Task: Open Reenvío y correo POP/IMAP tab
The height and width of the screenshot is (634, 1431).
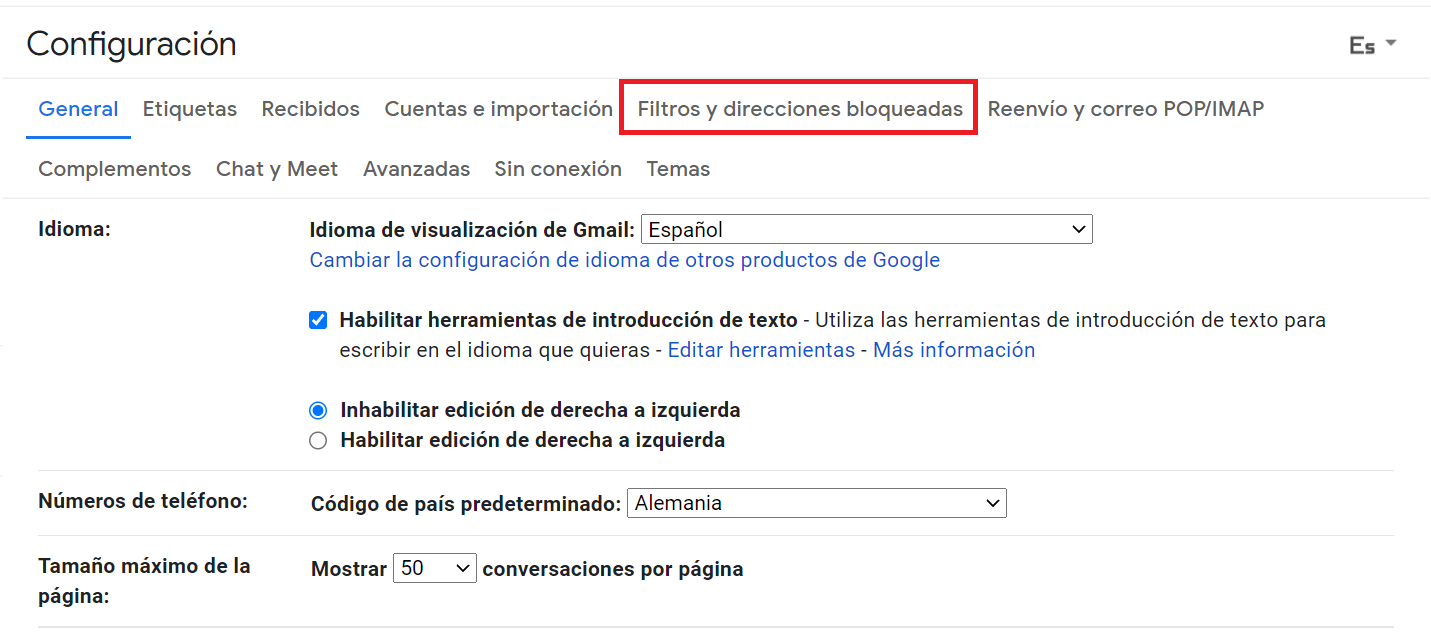Action: (x=1125, y=109)
